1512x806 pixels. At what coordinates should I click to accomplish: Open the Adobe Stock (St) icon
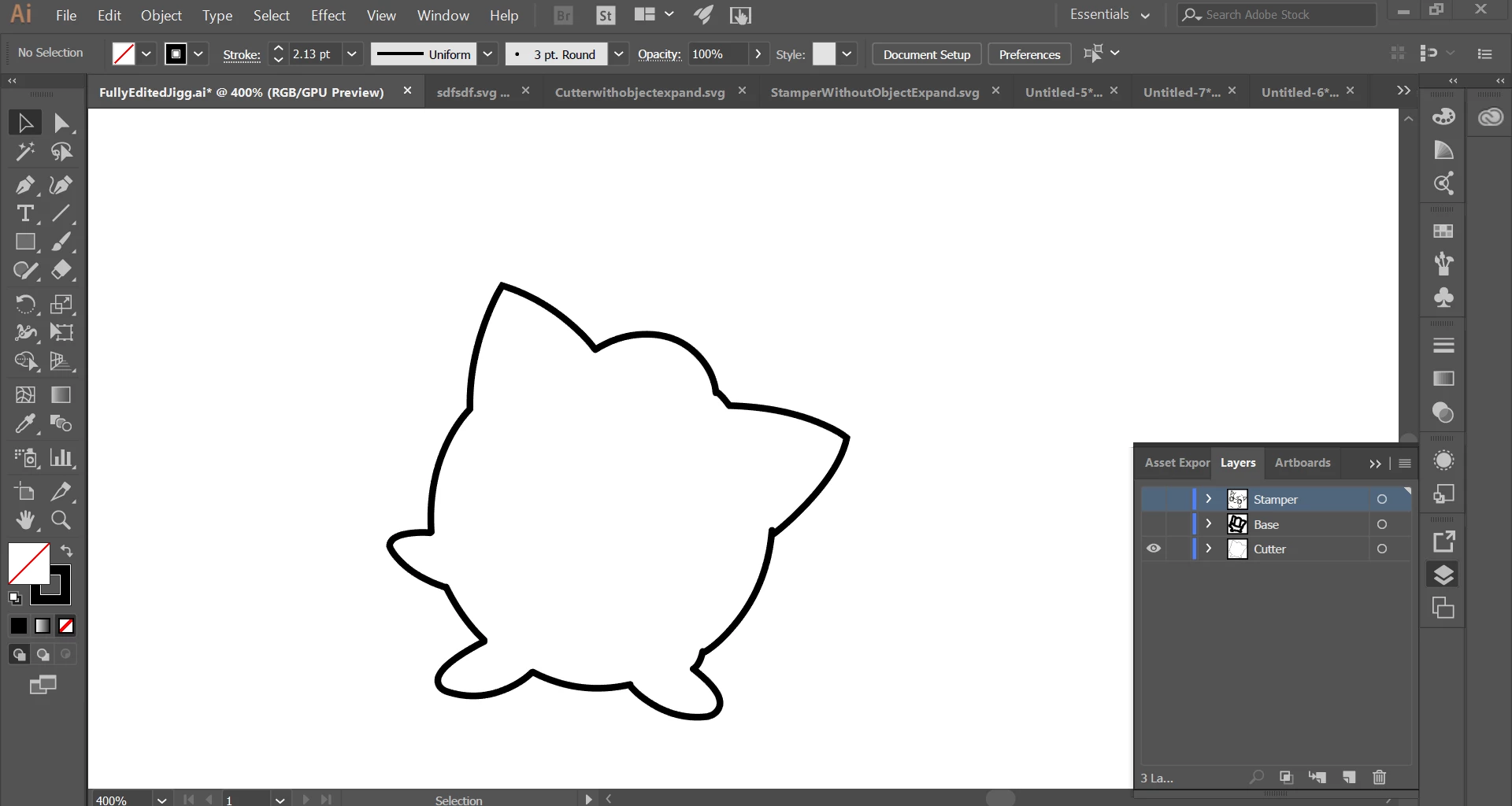[x=606, y=15]
